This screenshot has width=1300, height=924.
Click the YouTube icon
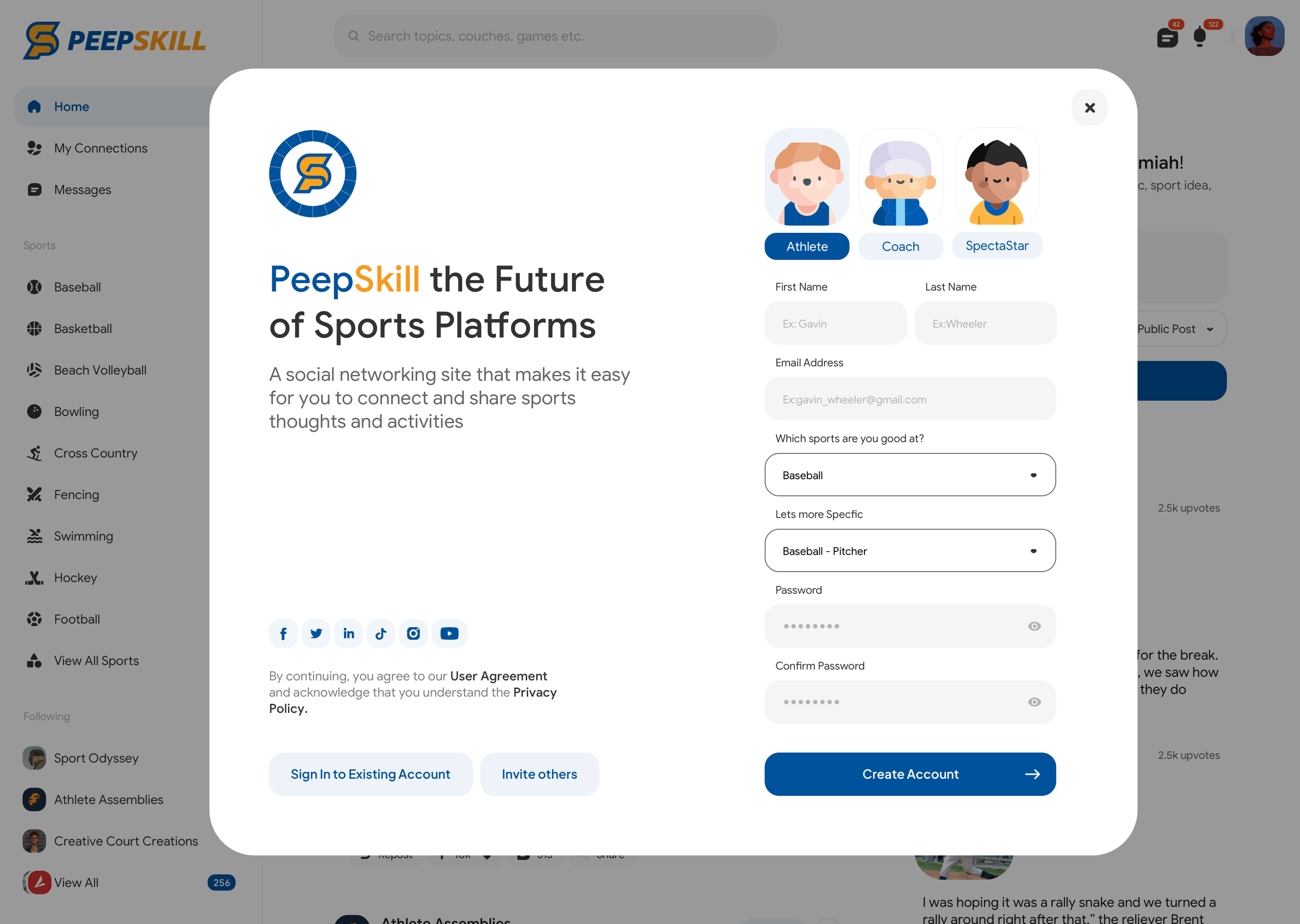[x=449, y=633]
